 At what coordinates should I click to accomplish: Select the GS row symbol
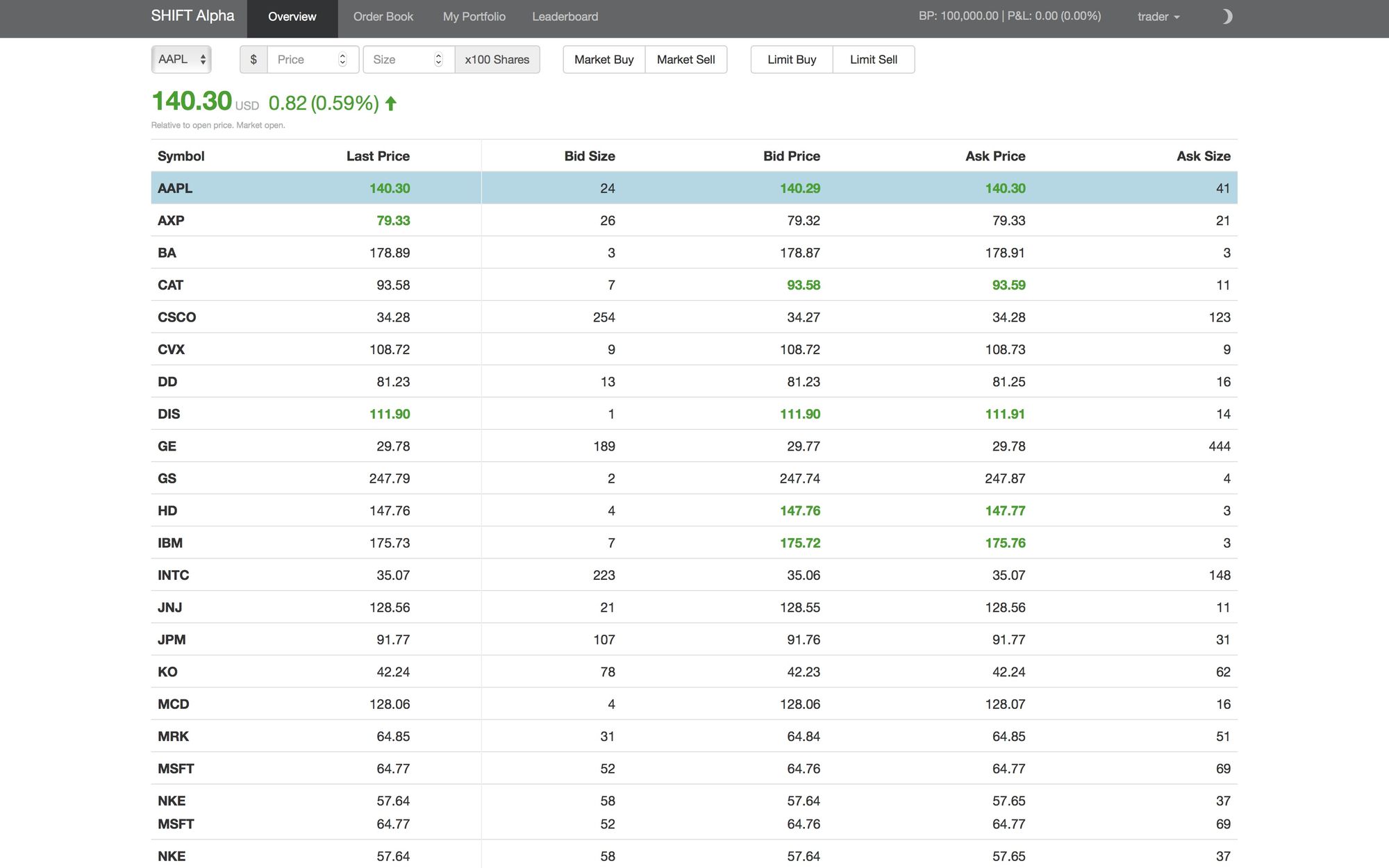[x=167, y=478]
